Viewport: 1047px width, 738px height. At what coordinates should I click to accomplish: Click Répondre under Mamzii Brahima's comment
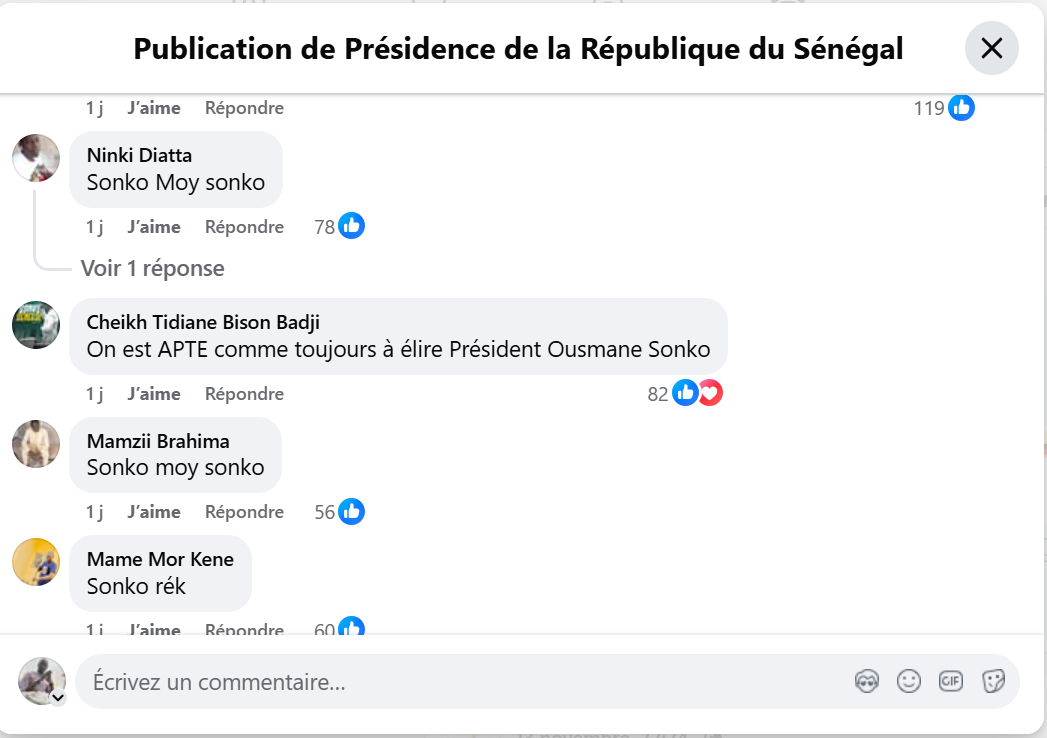coord(244,512)
